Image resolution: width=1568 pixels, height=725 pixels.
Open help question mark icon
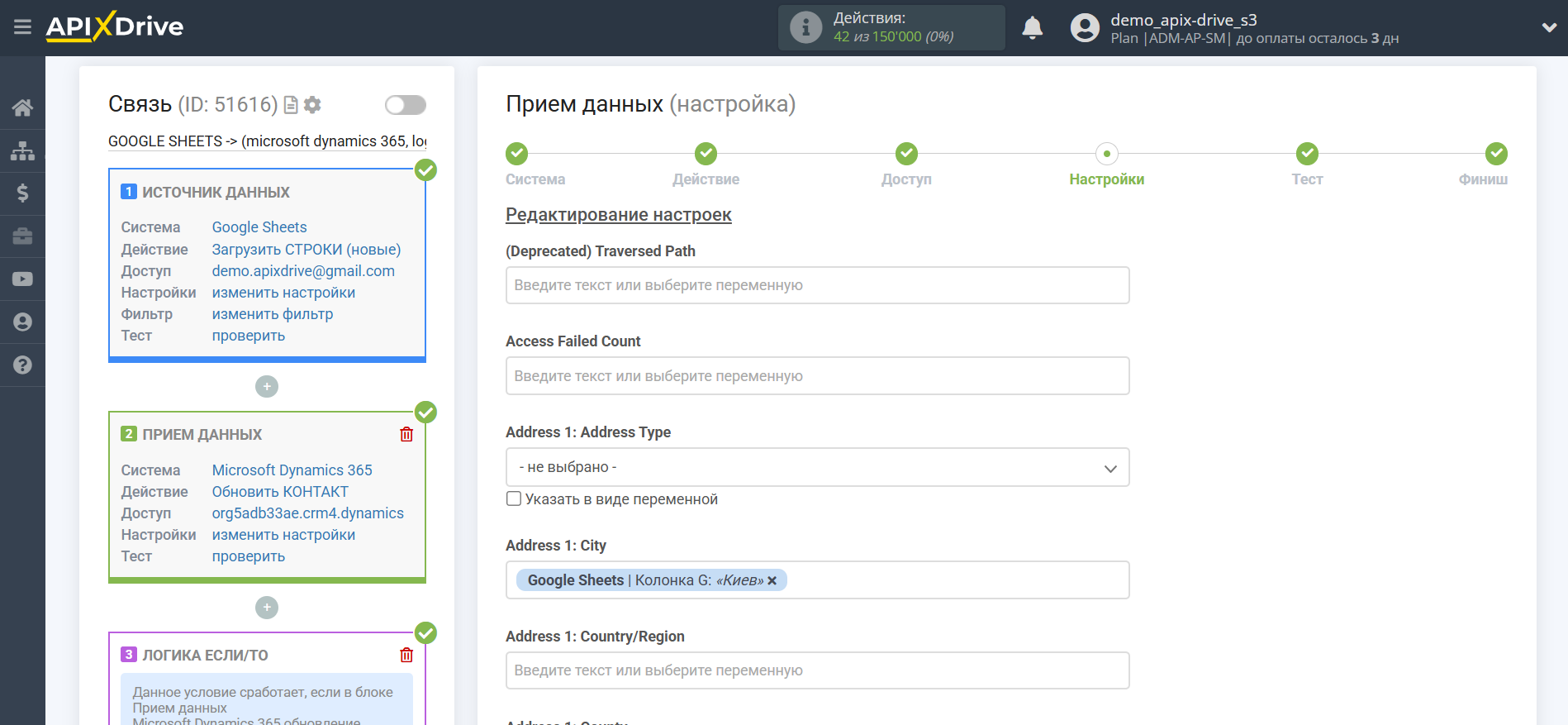(x=22, y=365)
